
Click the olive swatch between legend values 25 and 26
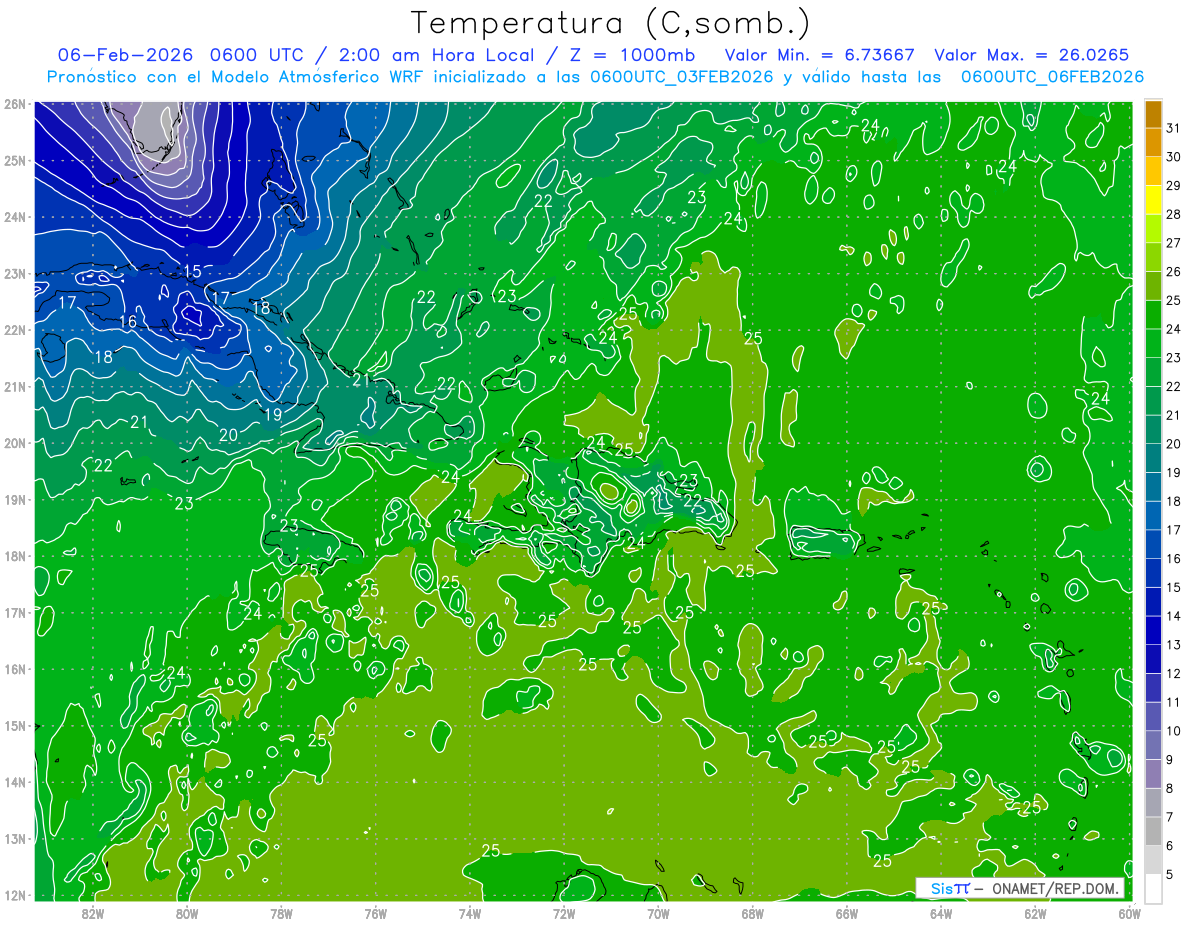pyautogui.click(x=1153, y=286)
